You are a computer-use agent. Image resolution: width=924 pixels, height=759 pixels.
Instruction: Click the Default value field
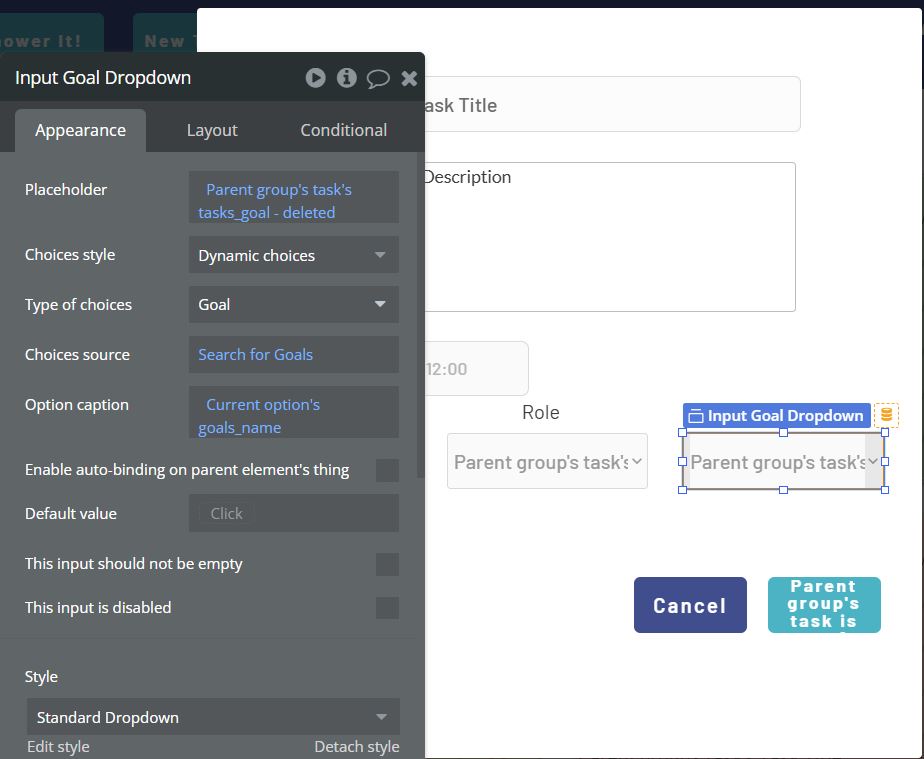293,513
